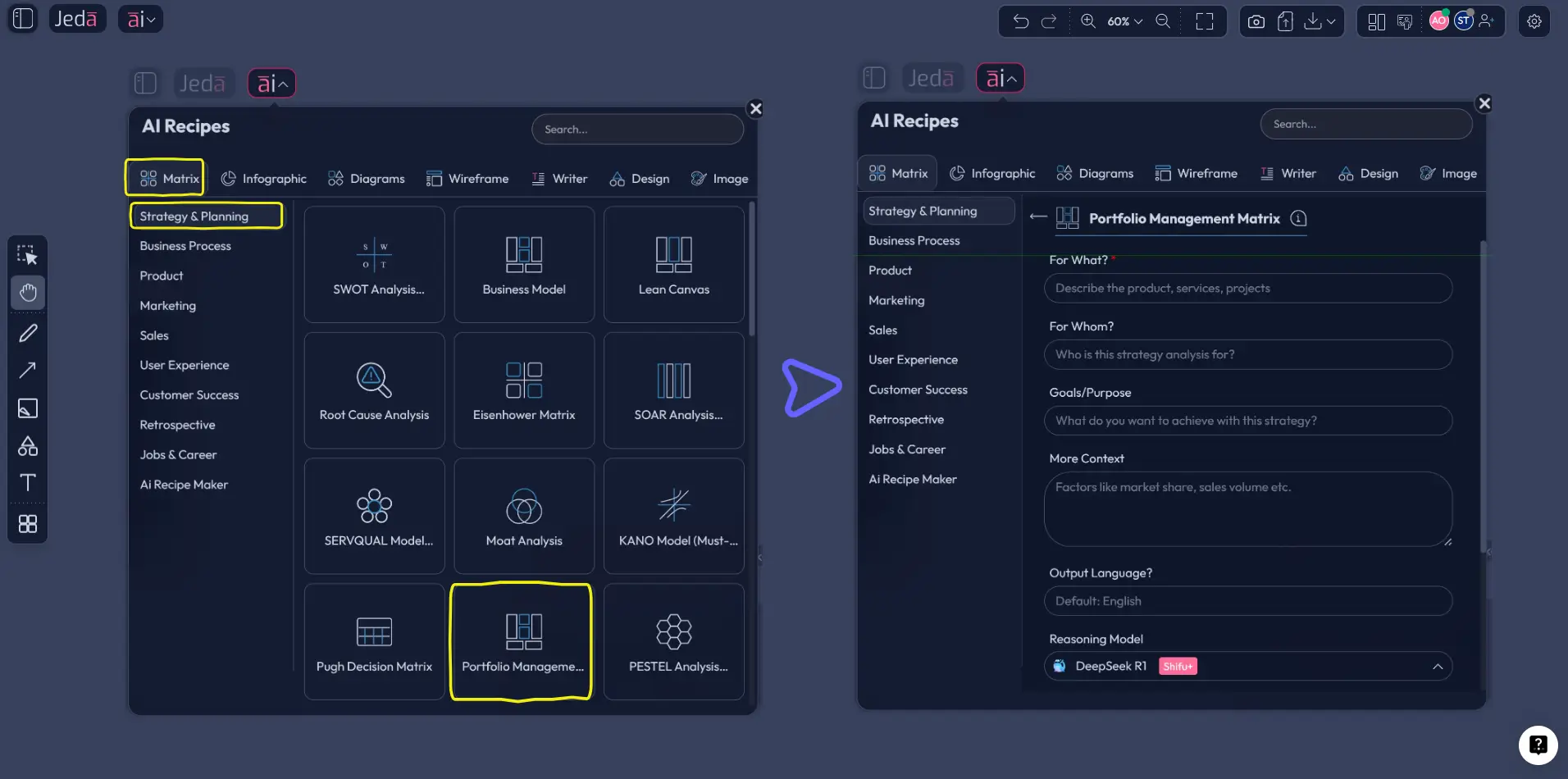
Task: Open the Shapes tool
Action: [28, 446]
